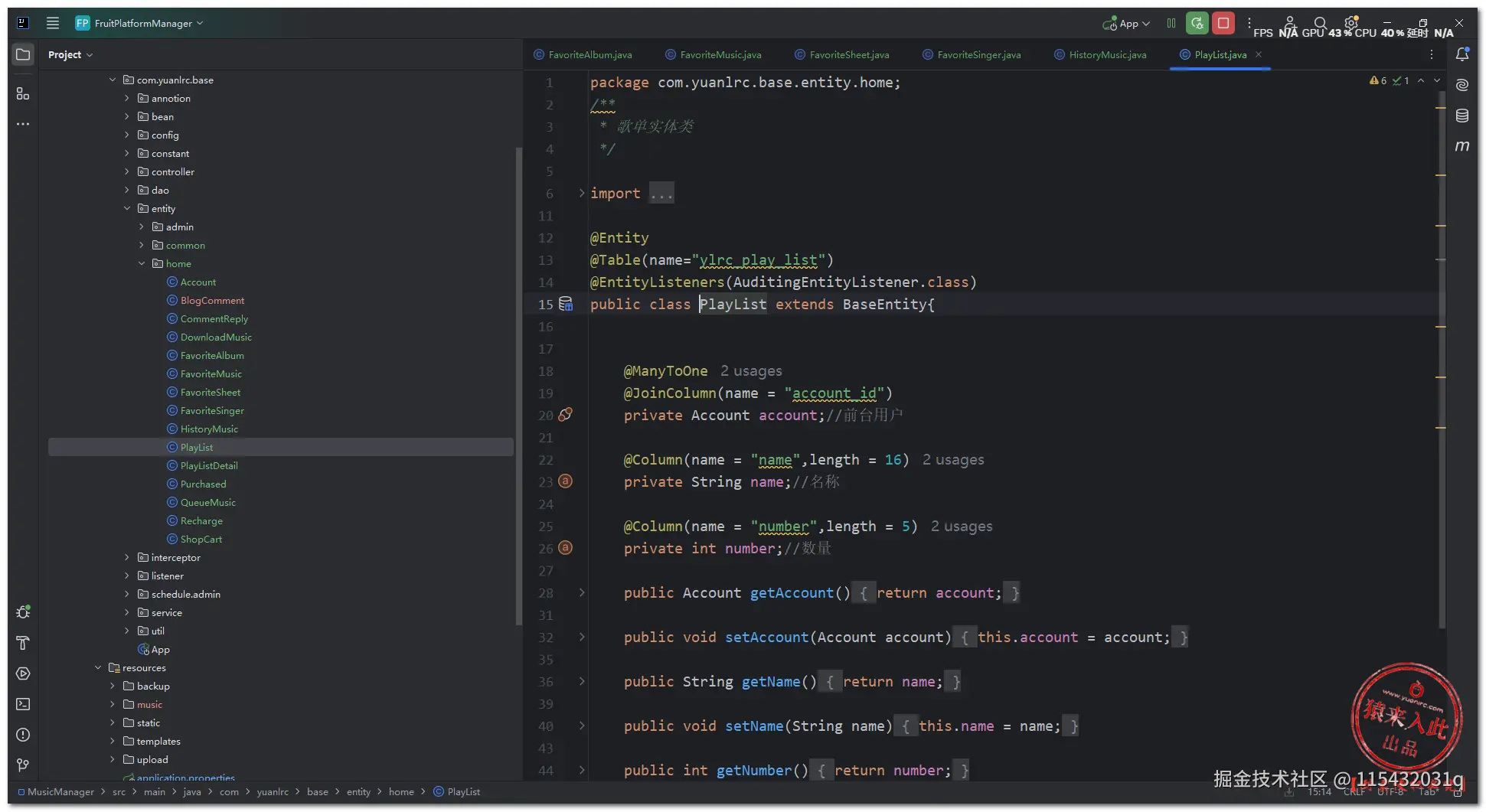Close the PlayList.java tab
This screenshot has width=1486, height=812.
[x=1259, y=54]
